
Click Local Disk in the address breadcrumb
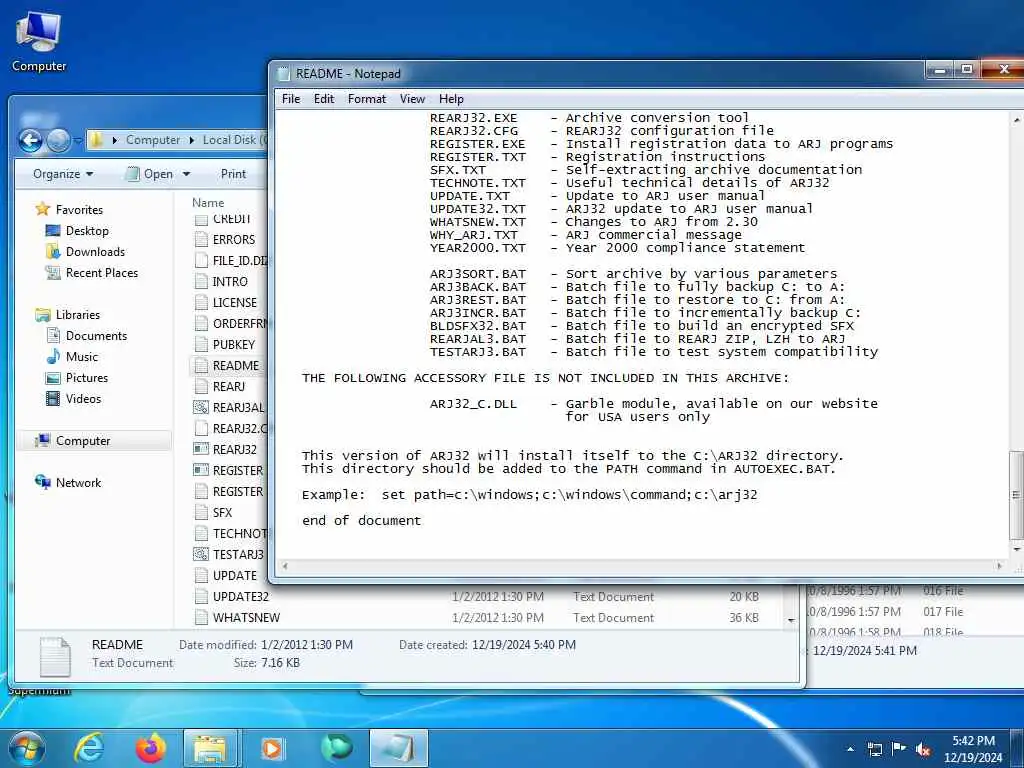pyautogui.click(x=234, y=140)
